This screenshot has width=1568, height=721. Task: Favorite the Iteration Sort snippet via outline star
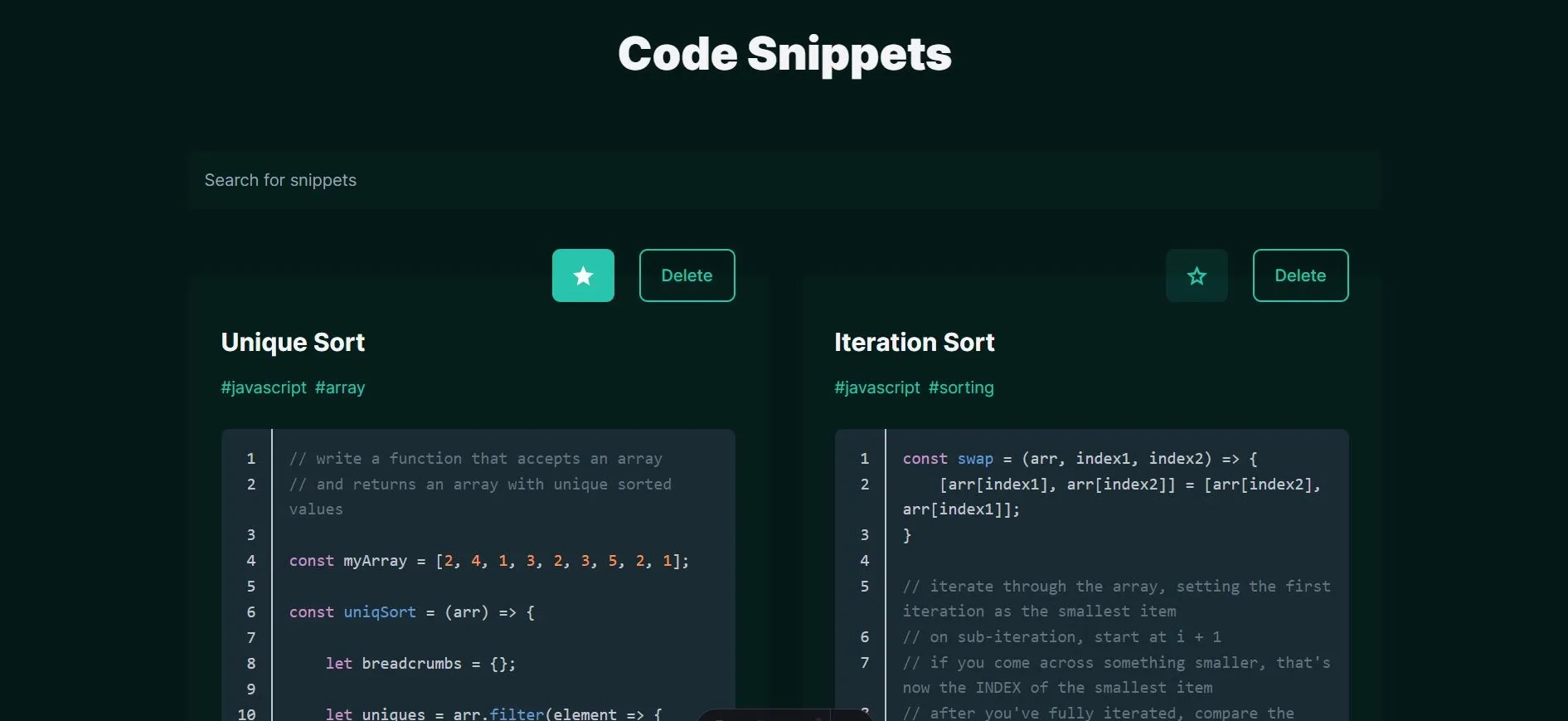pos(1196,275)
